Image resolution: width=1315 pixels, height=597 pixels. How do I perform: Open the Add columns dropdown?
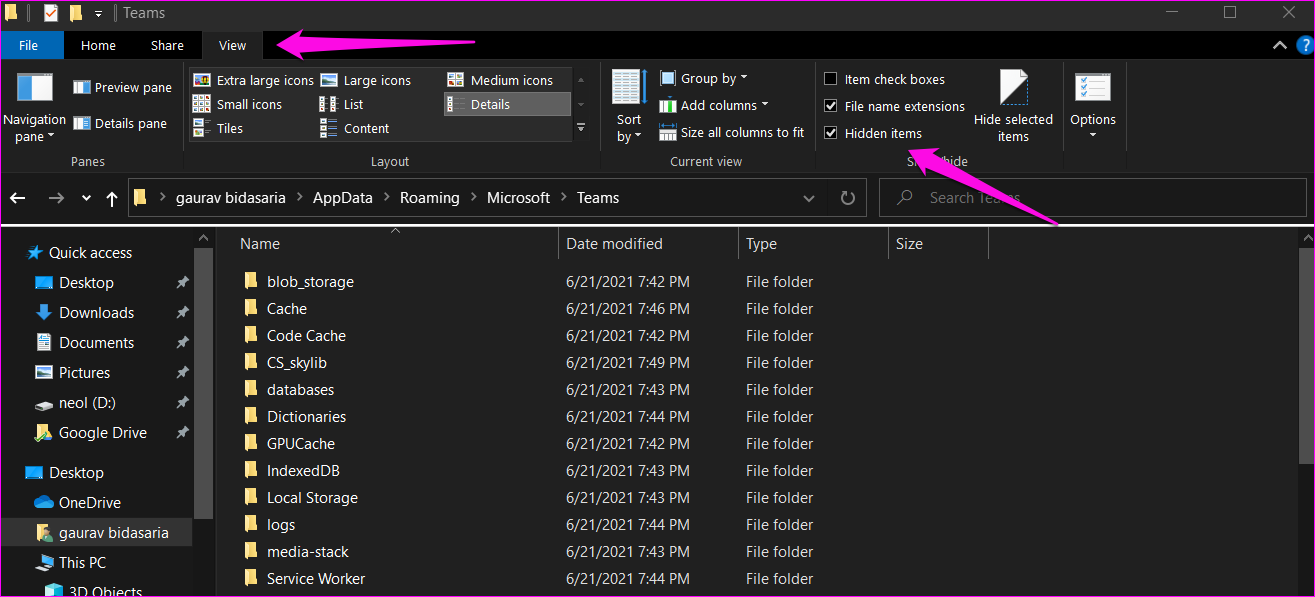pyautogui.click(x=714, y=105)
